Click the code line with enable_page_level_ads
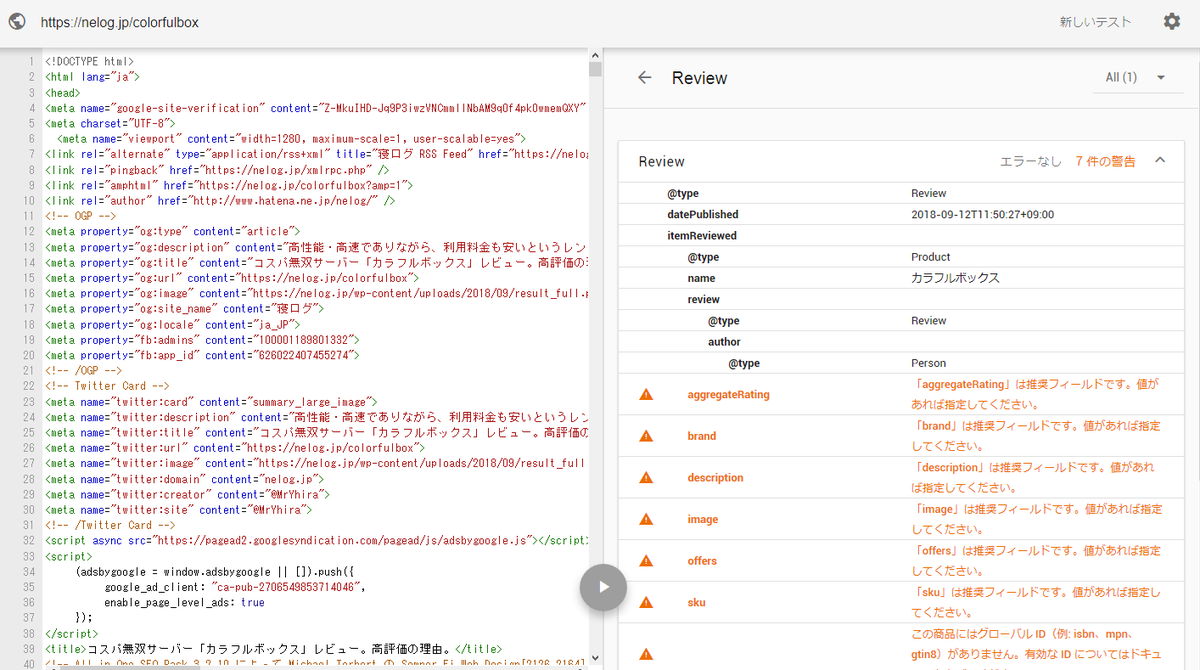Screen dimensions: 1200x670 tap(184, 603)
